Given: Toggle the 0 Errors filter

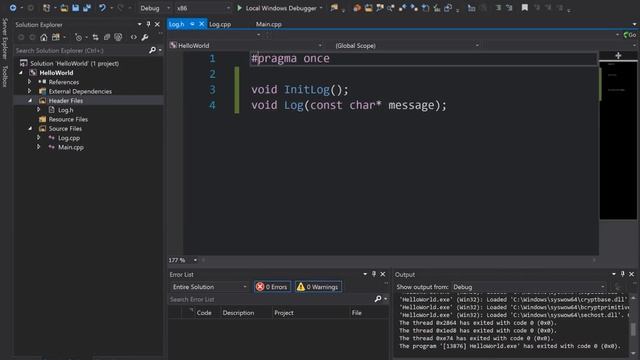Looking at the screenshot, I should coord(272,287).
